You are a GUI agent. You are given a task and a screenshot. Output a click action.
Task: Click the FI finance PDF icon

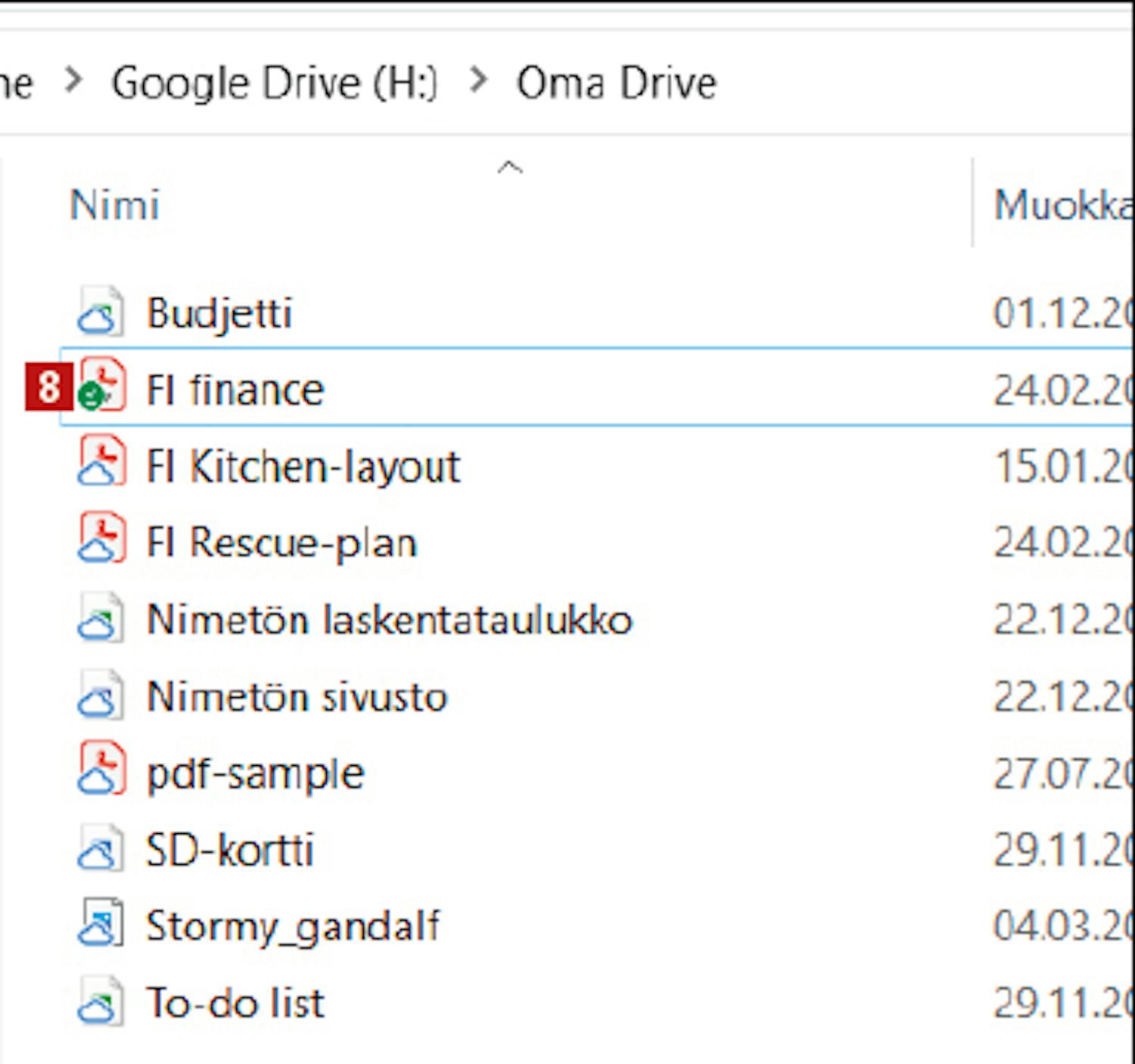point(102,387)
